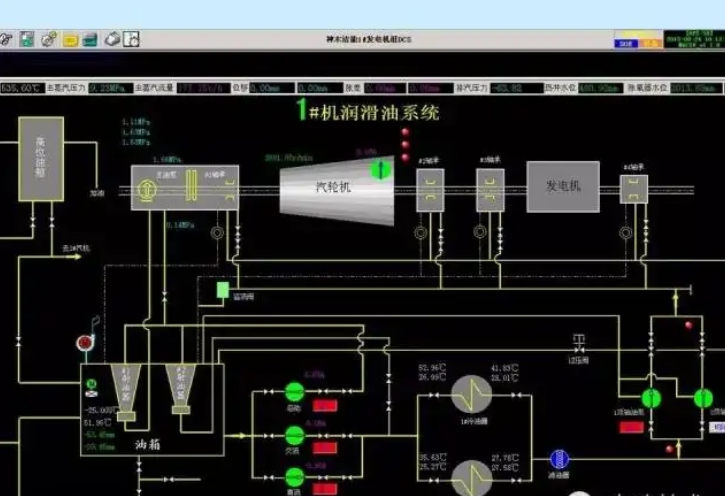725x496 pixels.
Task: Click the 主蒸汽压力 value field
Action: click(112, 88)
